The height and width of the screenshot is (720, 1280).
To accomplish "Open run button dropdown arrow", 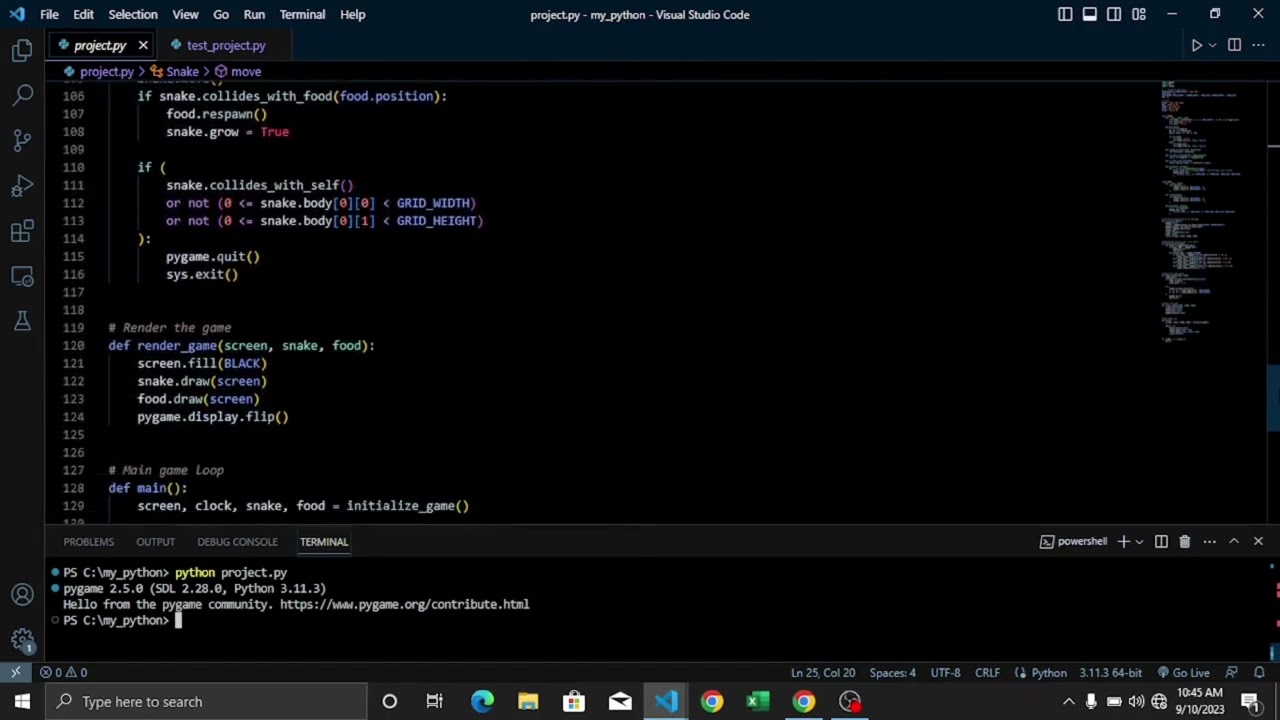I will [1212, 45].
